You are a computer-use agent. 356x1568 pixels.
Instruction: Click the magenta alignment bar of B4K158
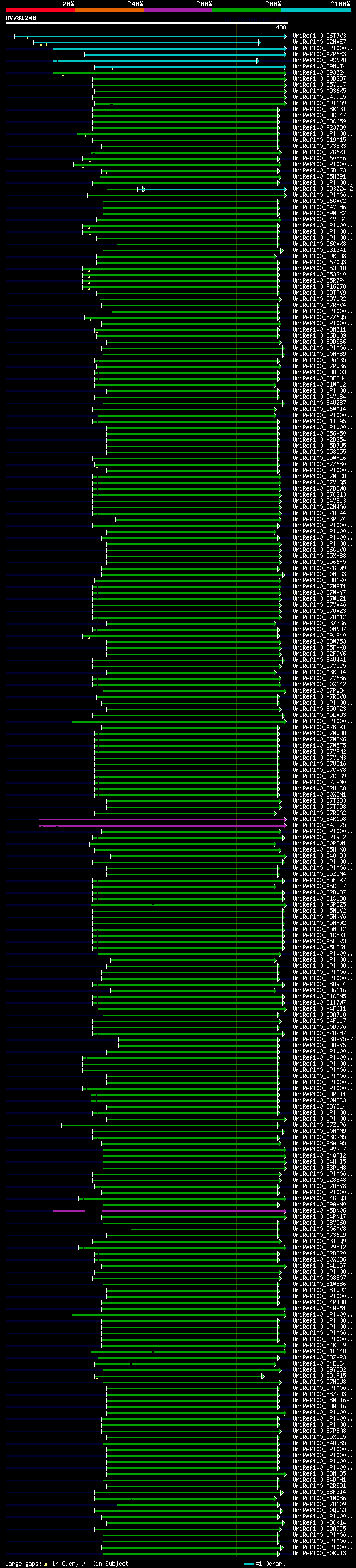click(x=162, y=819)
